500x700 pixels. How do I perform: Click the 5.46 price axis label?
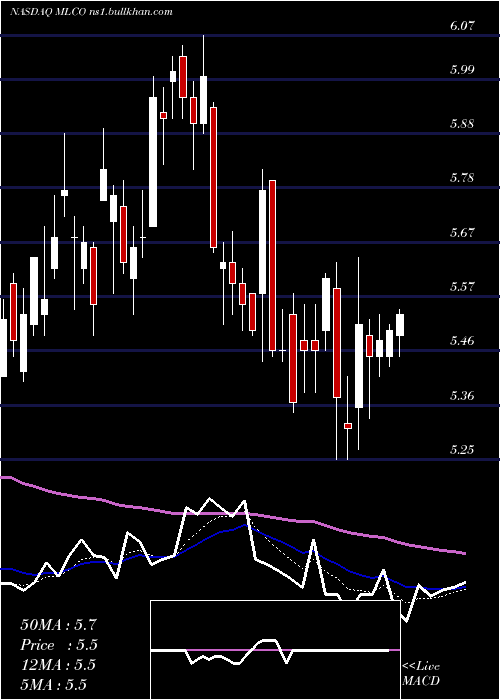(x=462, y=341)
